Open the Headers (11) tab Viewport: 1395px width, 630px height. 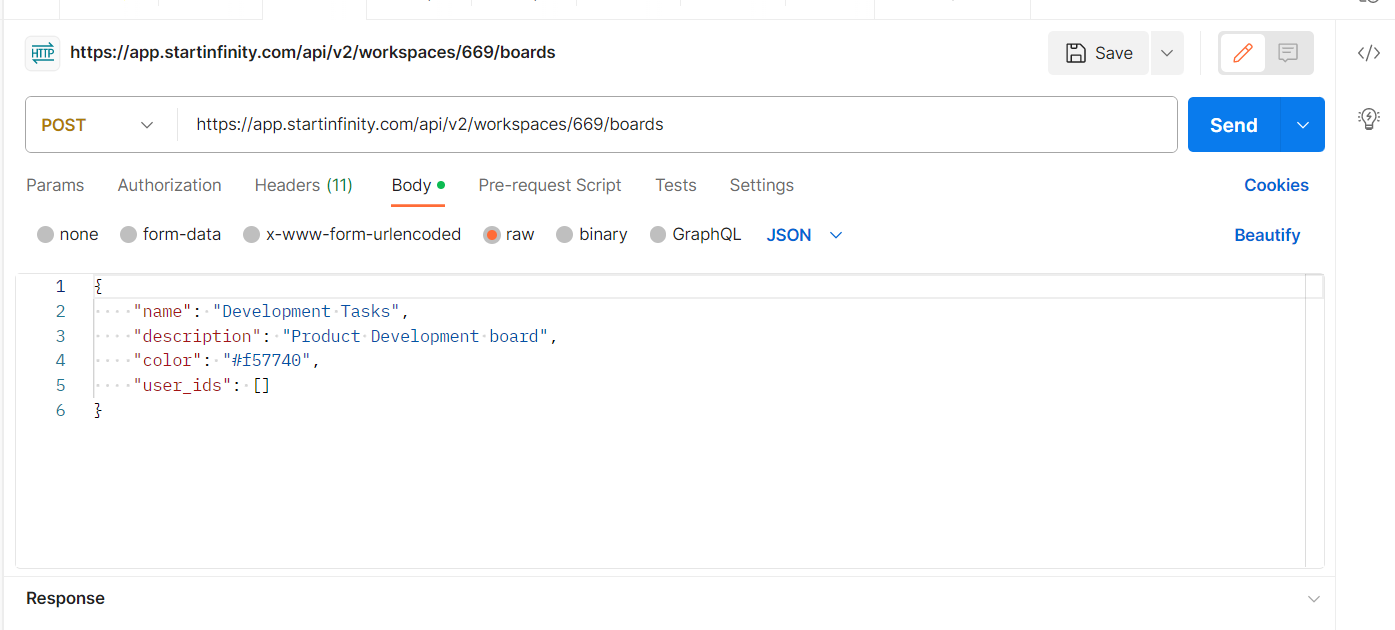[x=304, y=185]
